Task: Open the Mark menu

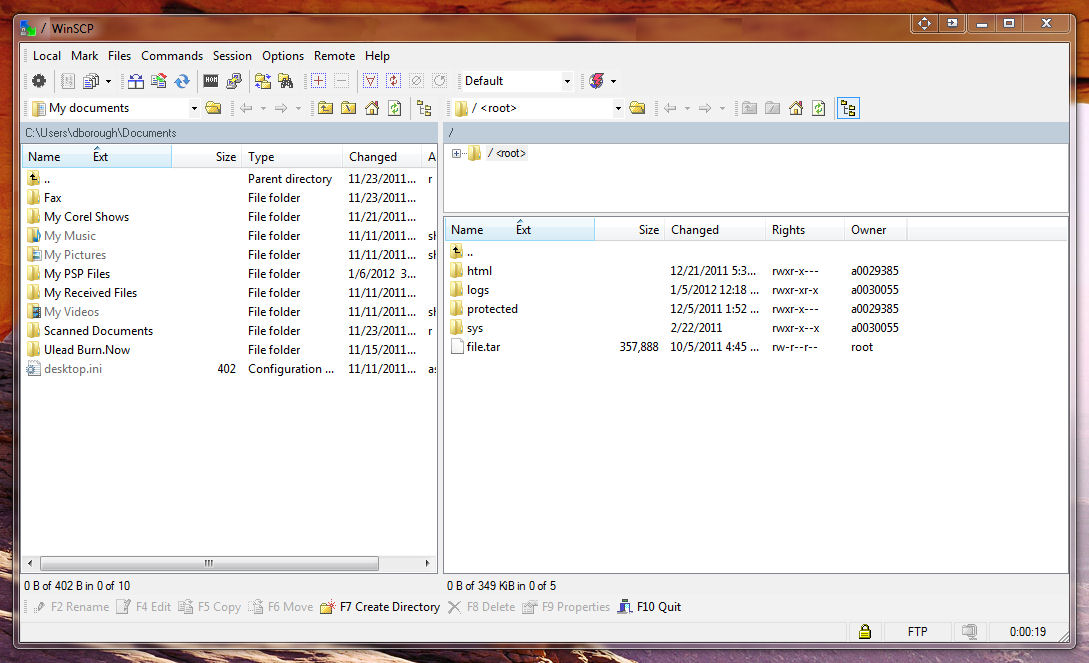Action: click(x=84, y=56)
